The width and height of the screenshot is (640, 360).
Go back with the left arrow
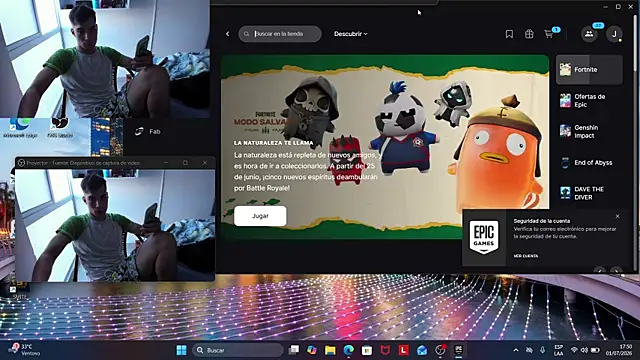coord(228,34)
